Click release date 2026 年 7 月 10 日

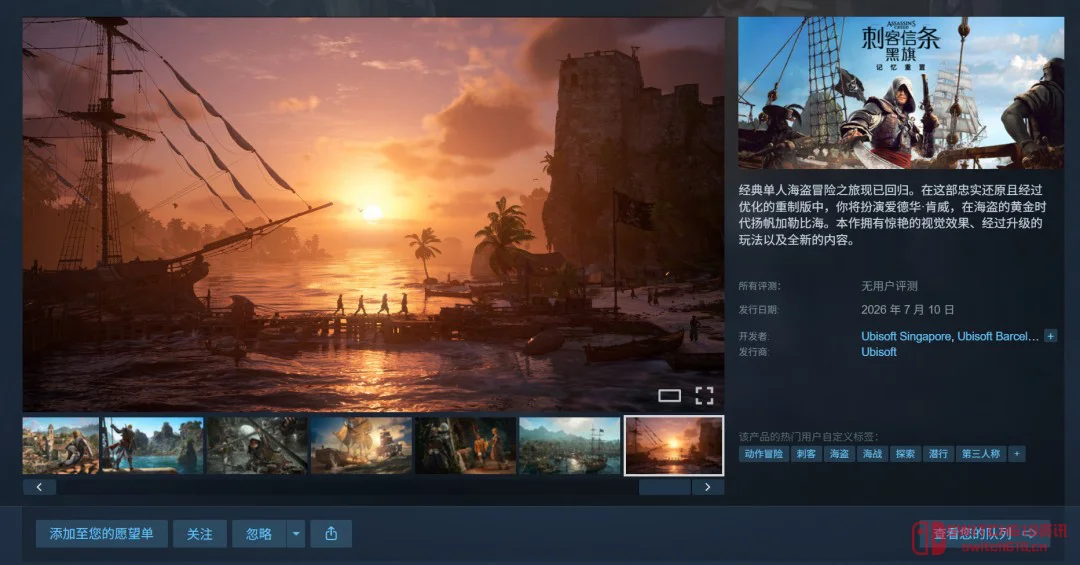tap(907, 310)
